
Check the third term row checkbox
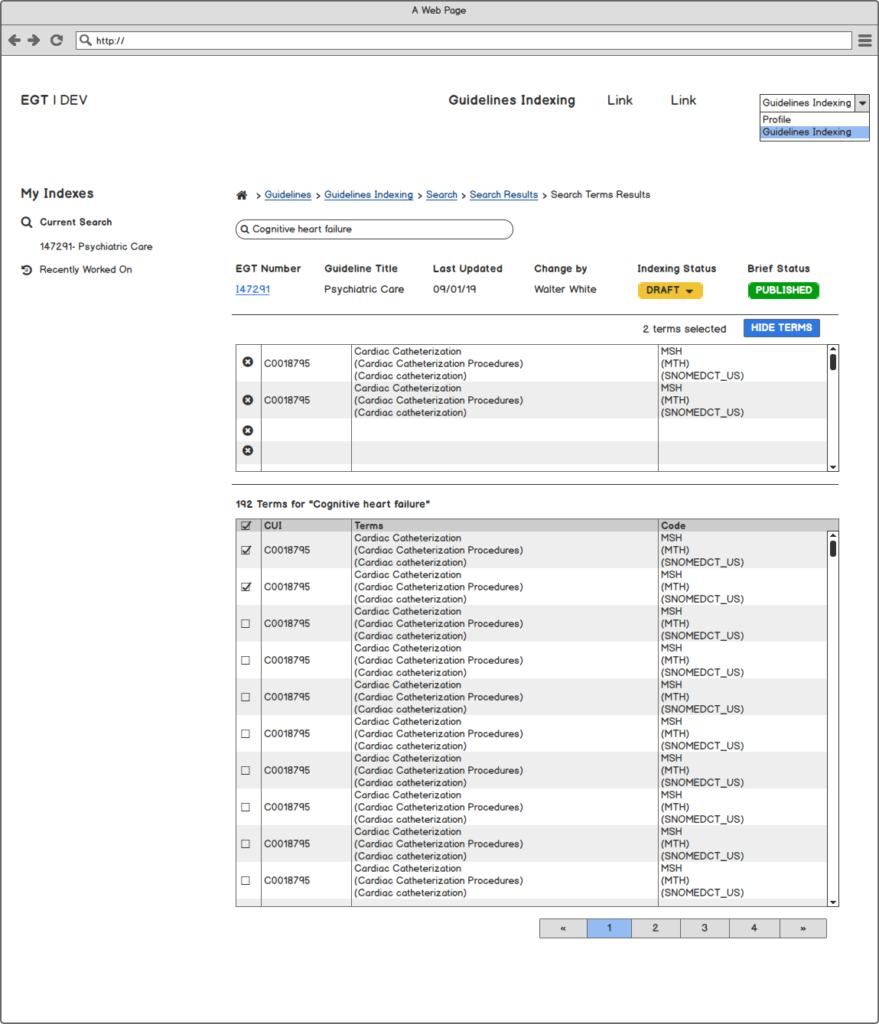coord(246,624)
